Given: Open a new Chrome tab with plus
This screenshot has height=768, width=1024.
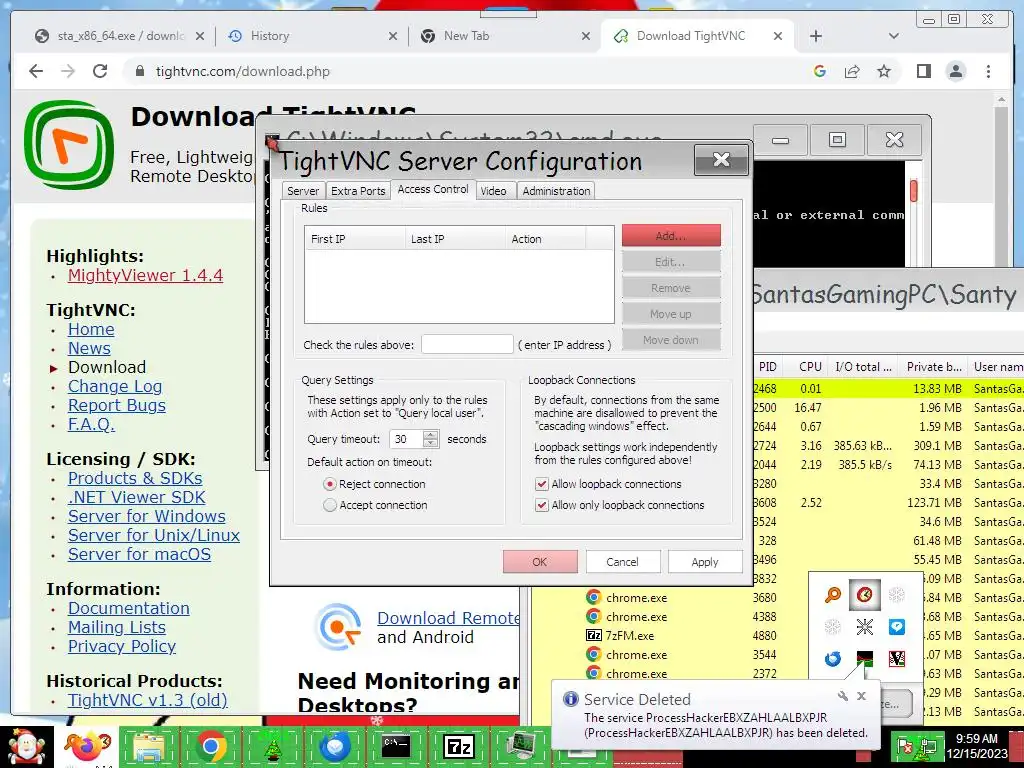Looking at the screenshot, I should click(x=816, y=36).
